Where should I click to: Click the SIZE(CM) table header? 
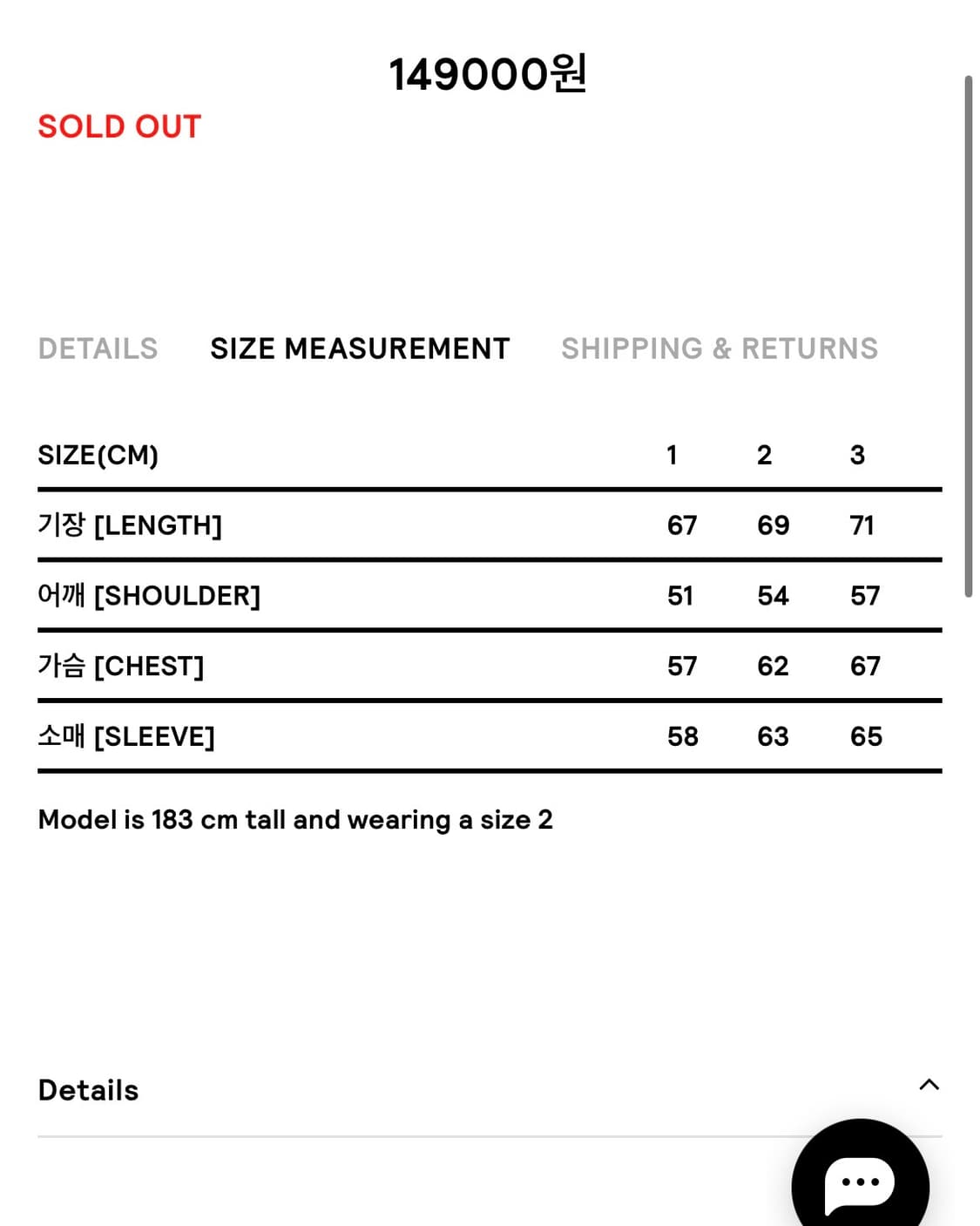(98, 455)
